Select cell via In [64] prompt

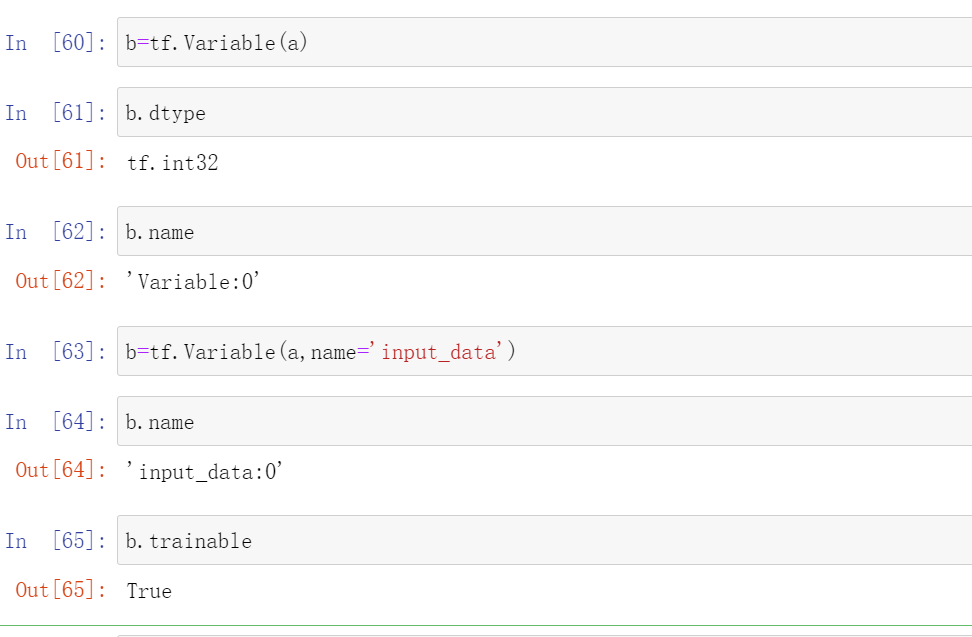55,422
